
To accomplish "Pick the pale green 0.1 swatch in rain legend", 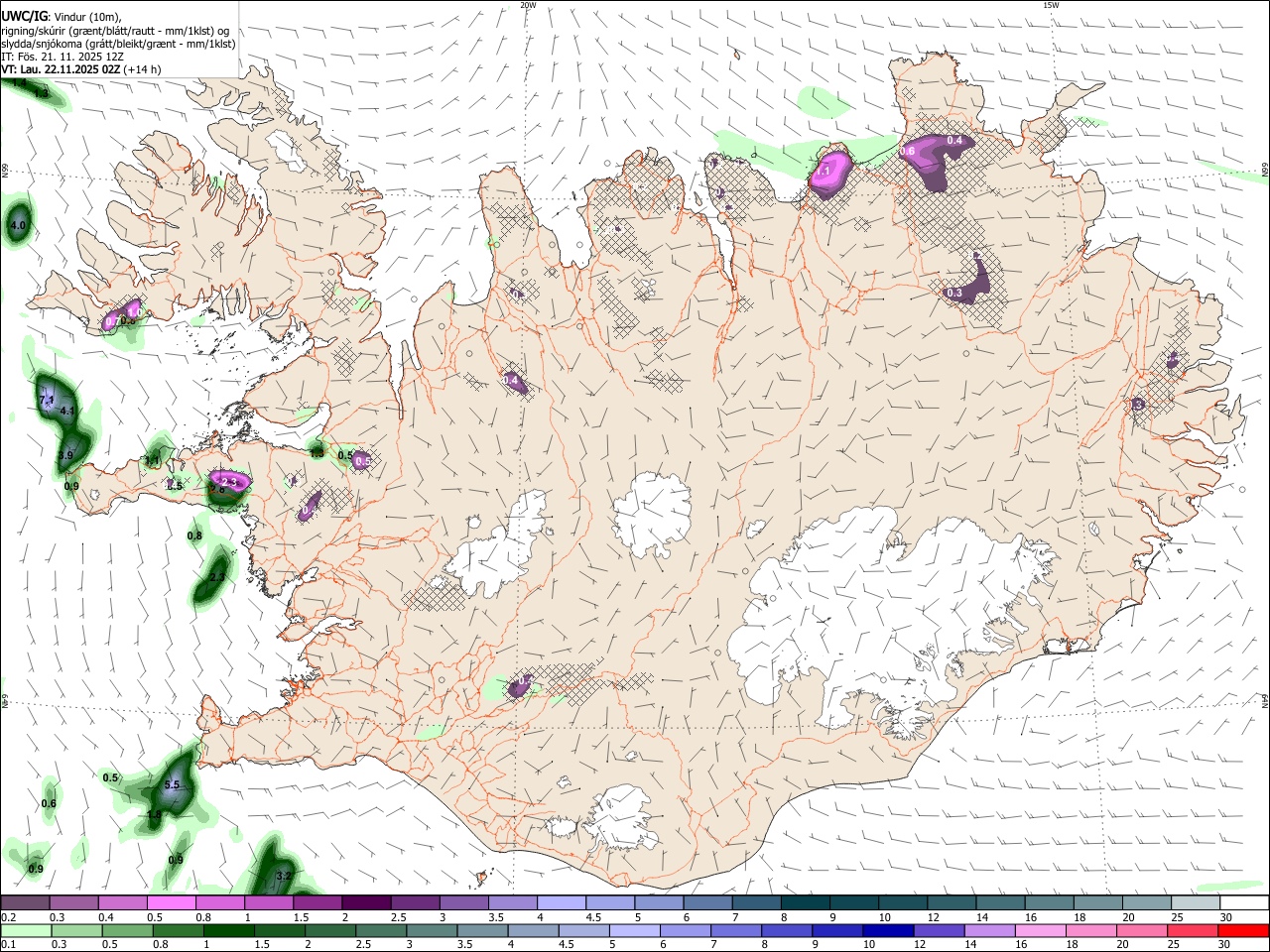I will (26, 930).
